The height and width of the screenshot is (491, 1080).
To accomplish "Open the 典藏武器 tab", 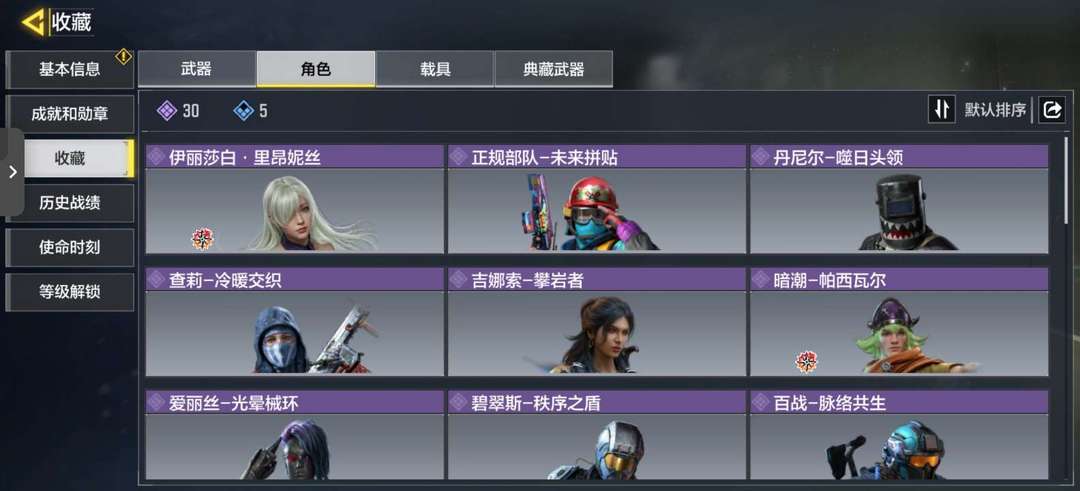I will [554, 69].
